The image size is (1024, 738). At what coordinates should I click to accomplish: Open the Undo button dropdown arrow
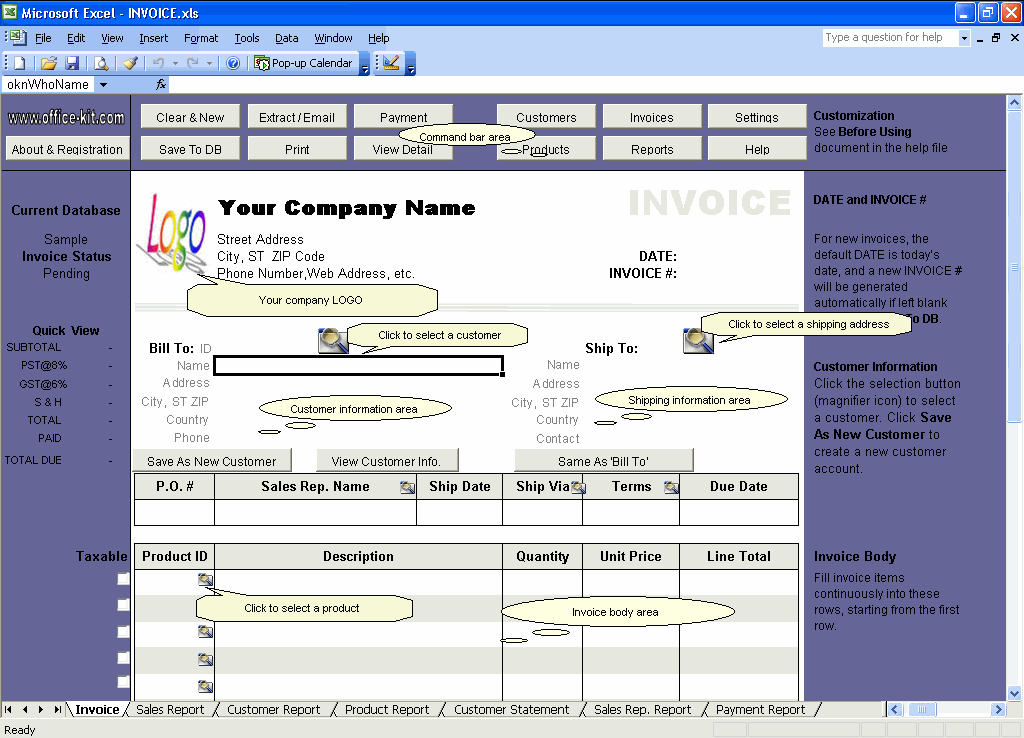coord(175,62)
